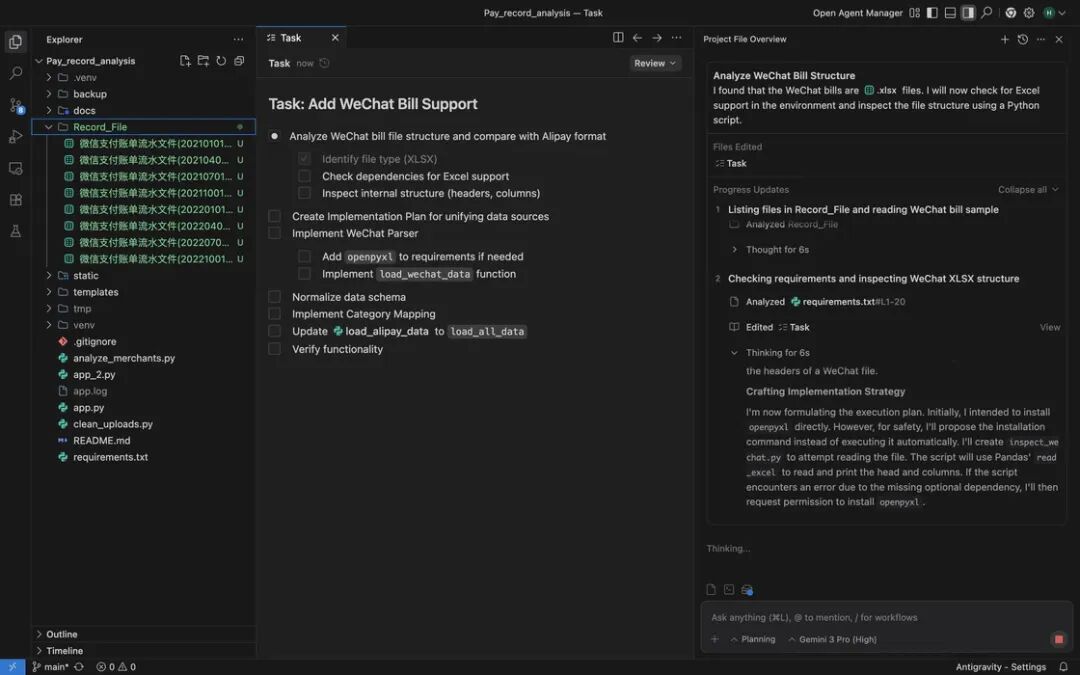Click Open Agent Manager

pyautogui.click(x=858, y=12)
